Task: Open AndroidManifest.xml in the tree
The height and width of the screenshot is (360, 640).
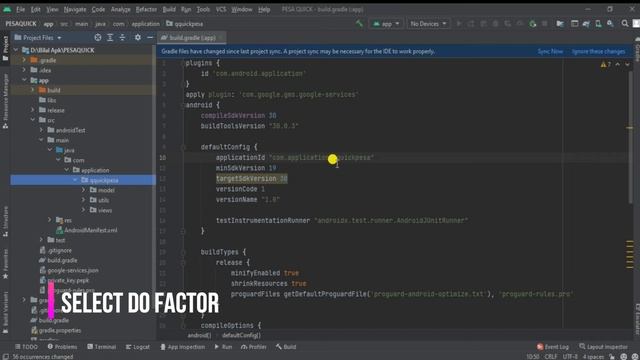Action: click(x=87, y=230)
